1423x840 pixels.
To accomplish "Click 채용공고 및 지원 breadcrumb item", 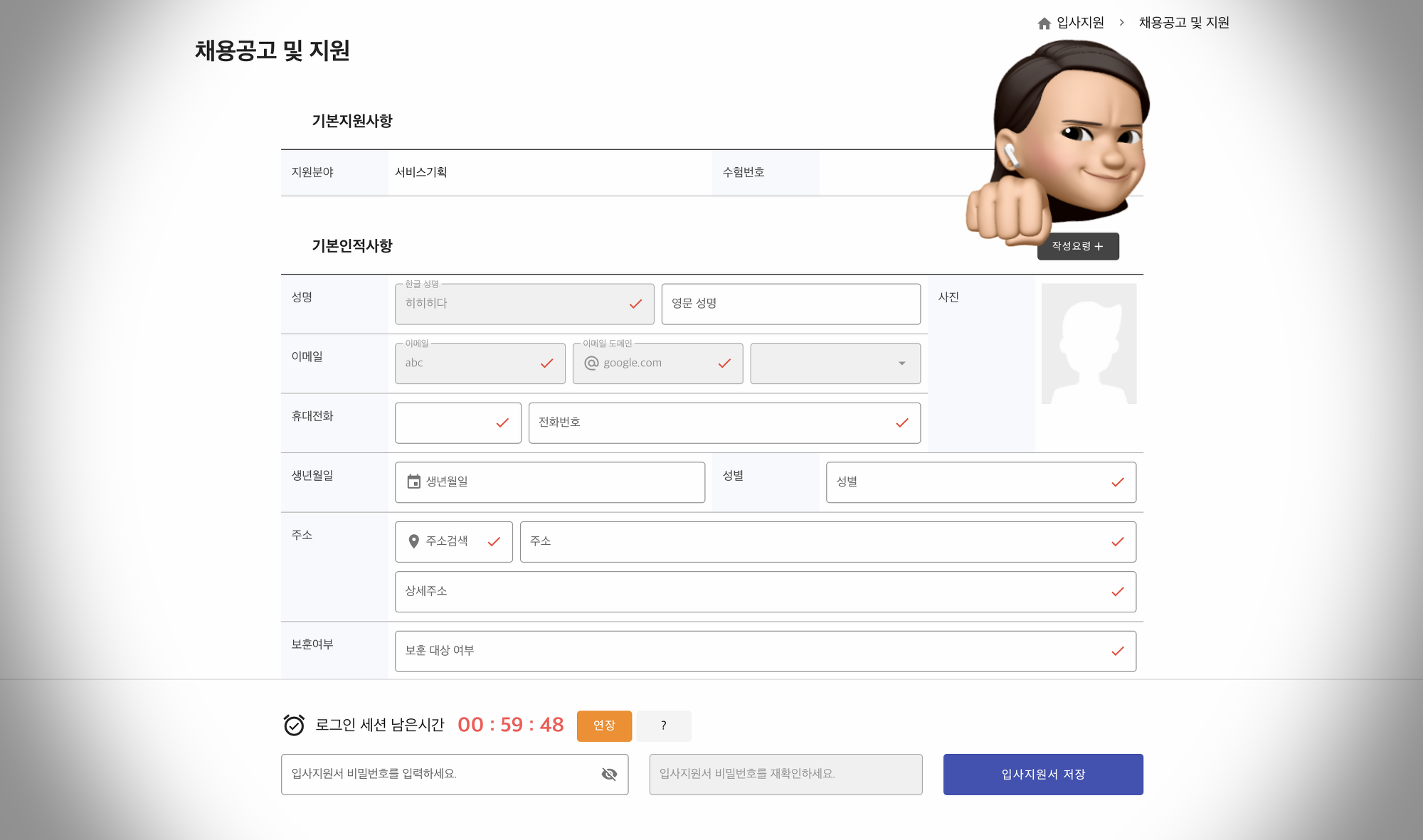I will click(x=1184, y=23).
